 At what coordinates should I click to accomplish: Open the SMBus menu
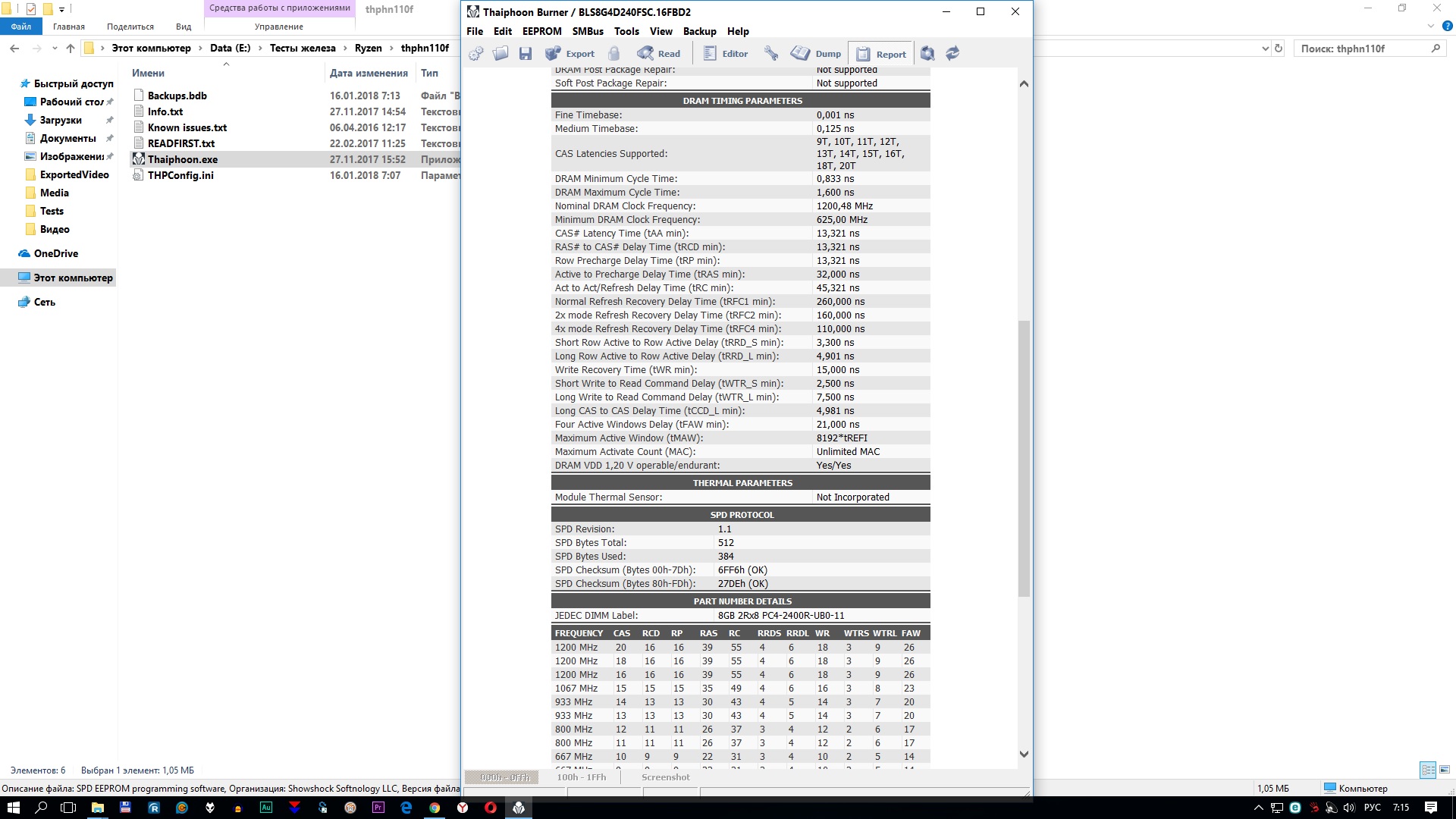coord(588,31)
